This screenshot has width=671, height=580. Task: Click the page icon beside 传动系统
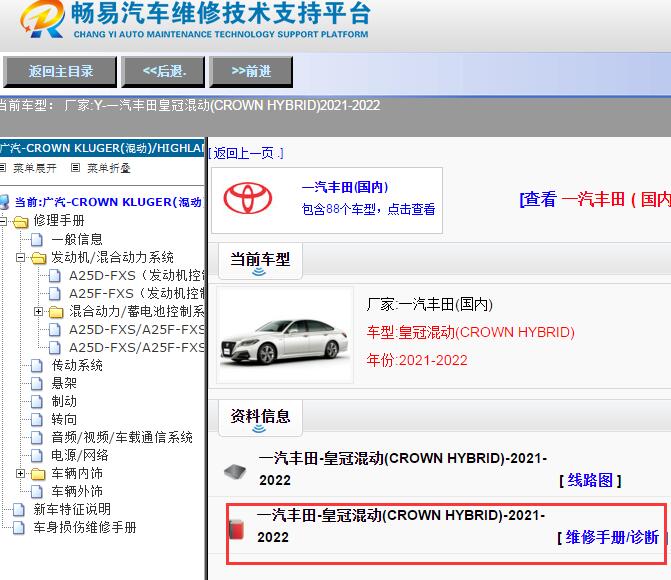[37, 366]
